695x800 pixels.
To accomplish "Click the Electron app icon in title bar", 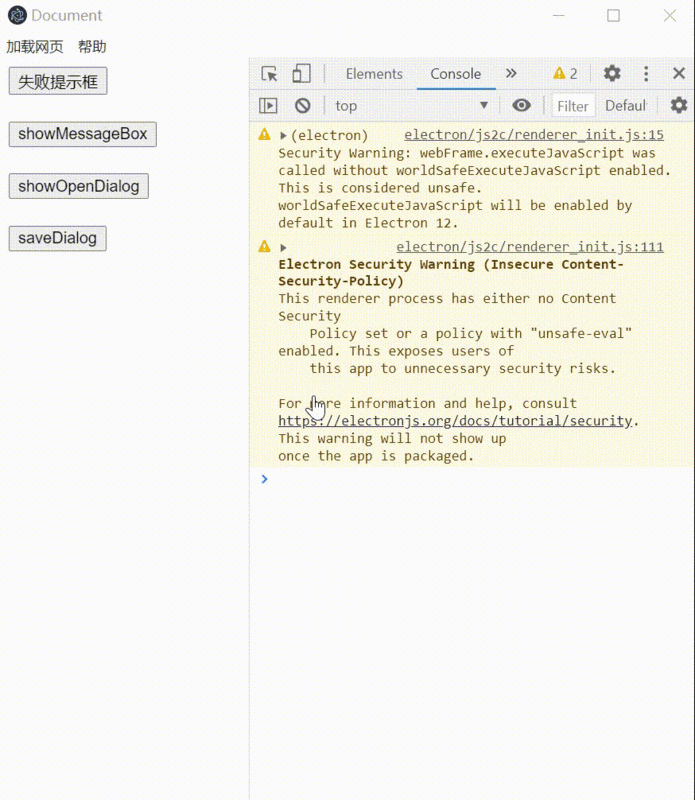I will pos(17,15).
